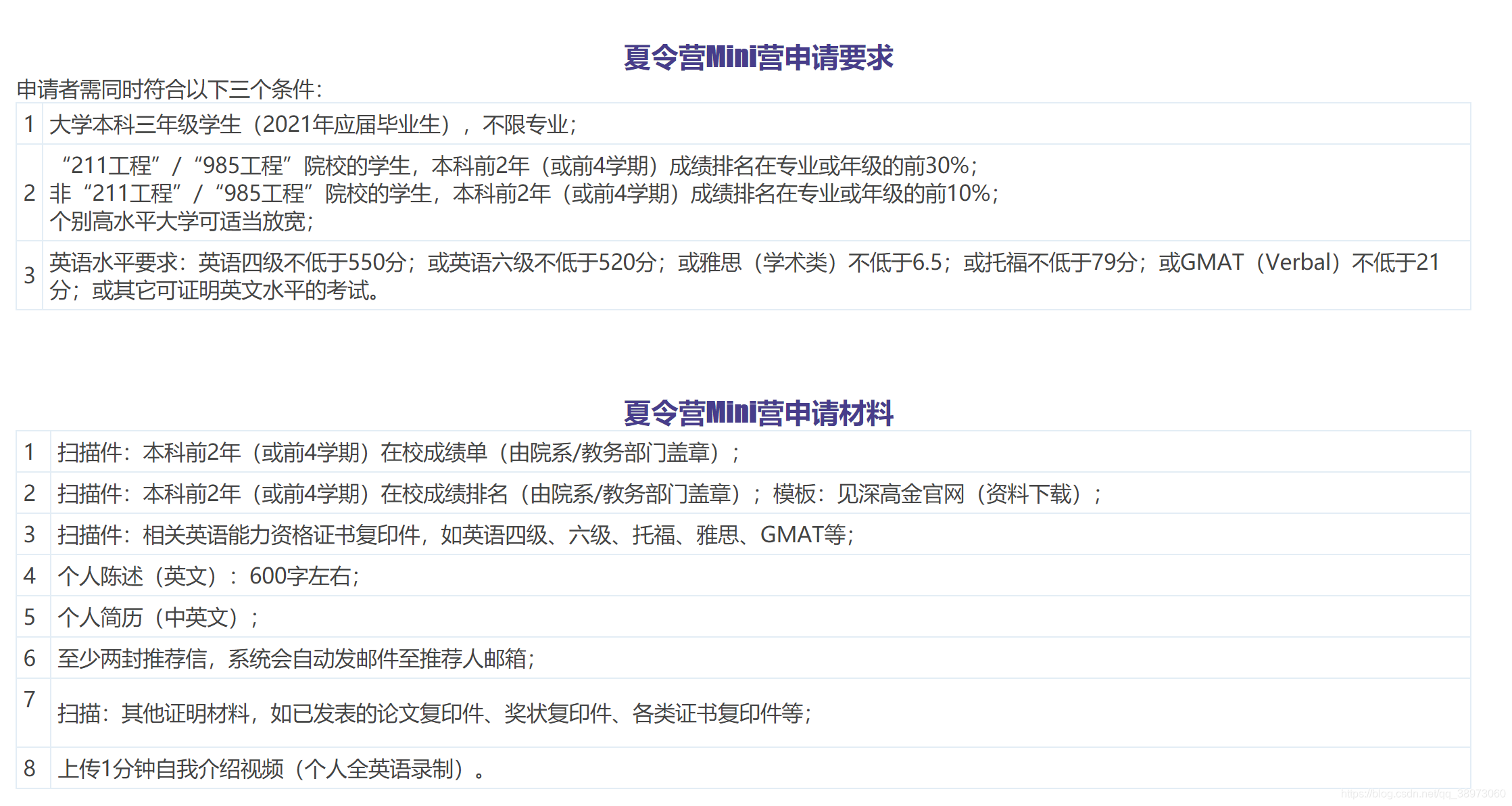Click the 个人简历（中英文）row

click(x=157, y=617)
